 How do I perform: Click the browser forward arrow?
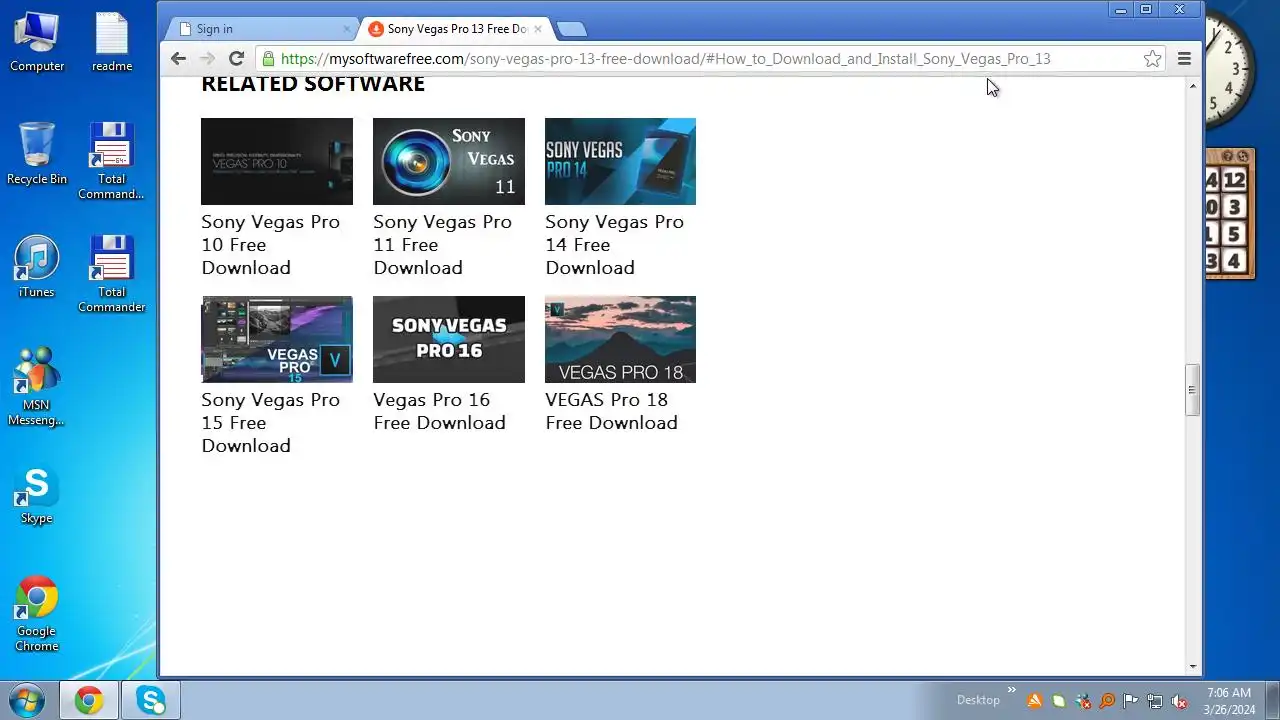coord(207,59)
